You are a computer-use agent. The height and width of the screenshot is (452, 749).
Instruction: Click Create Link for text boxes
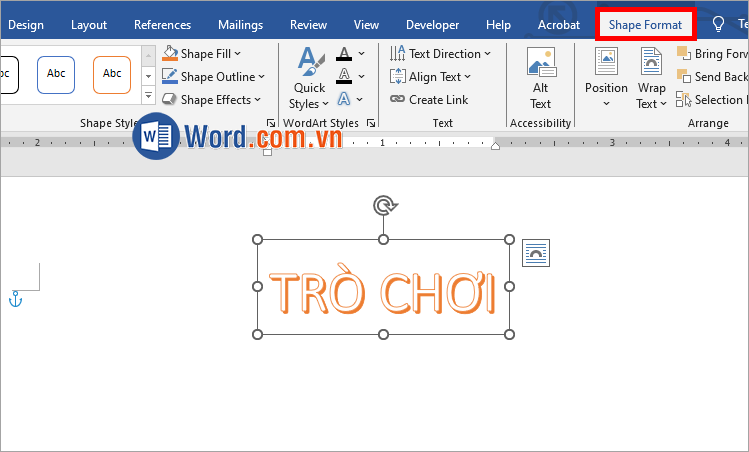point(429,99)
